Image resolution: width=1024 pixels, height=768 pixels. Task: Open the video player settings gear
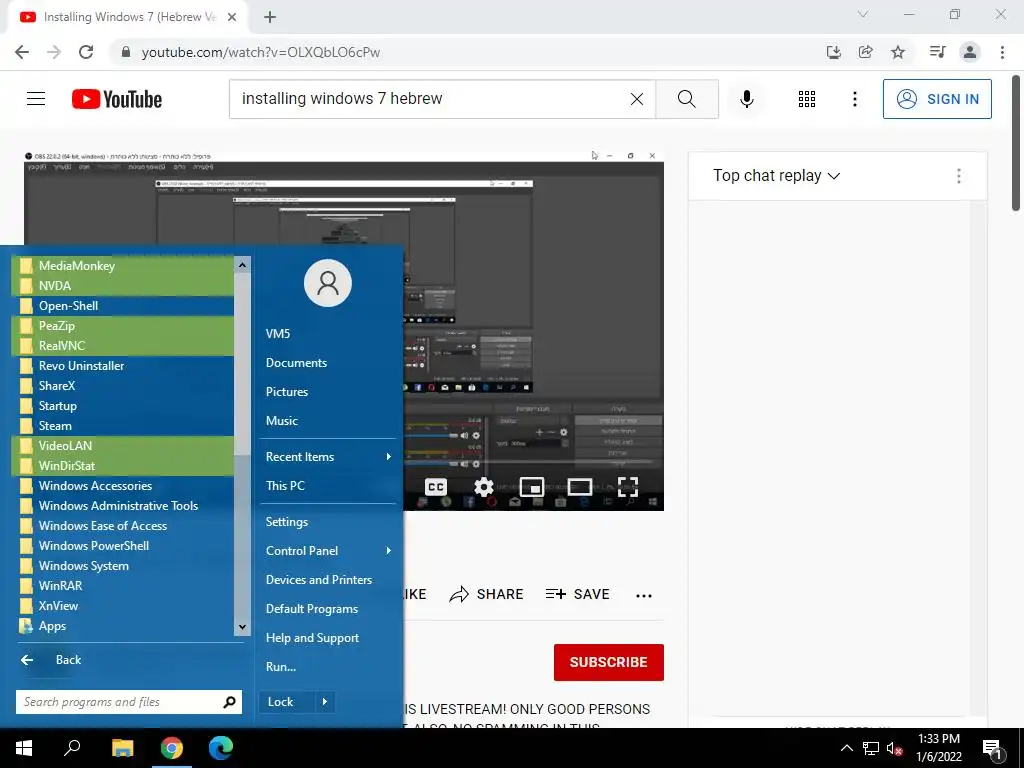[483, 487]
